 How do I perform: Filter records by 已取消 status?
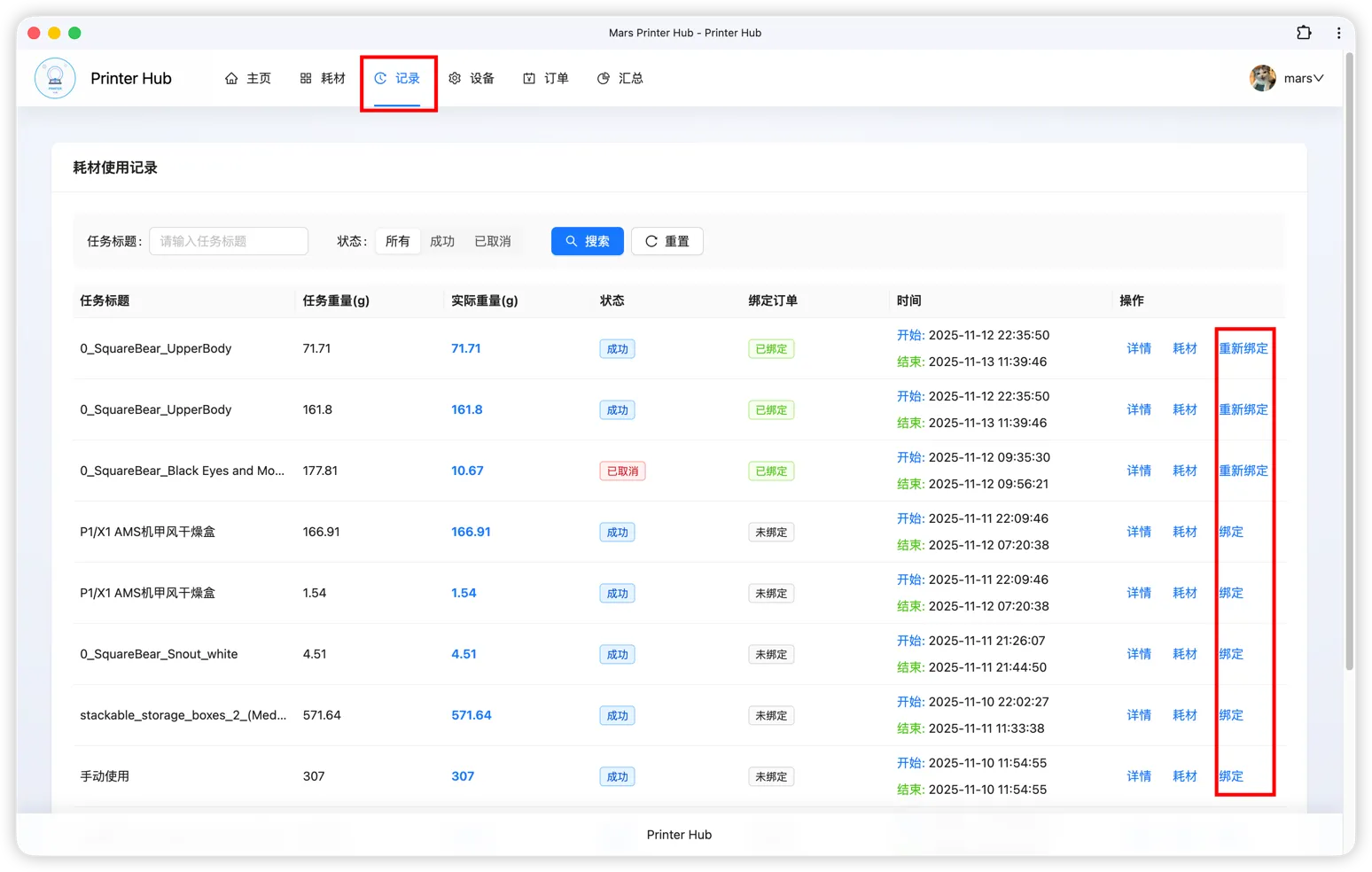[x=493, y=241]
